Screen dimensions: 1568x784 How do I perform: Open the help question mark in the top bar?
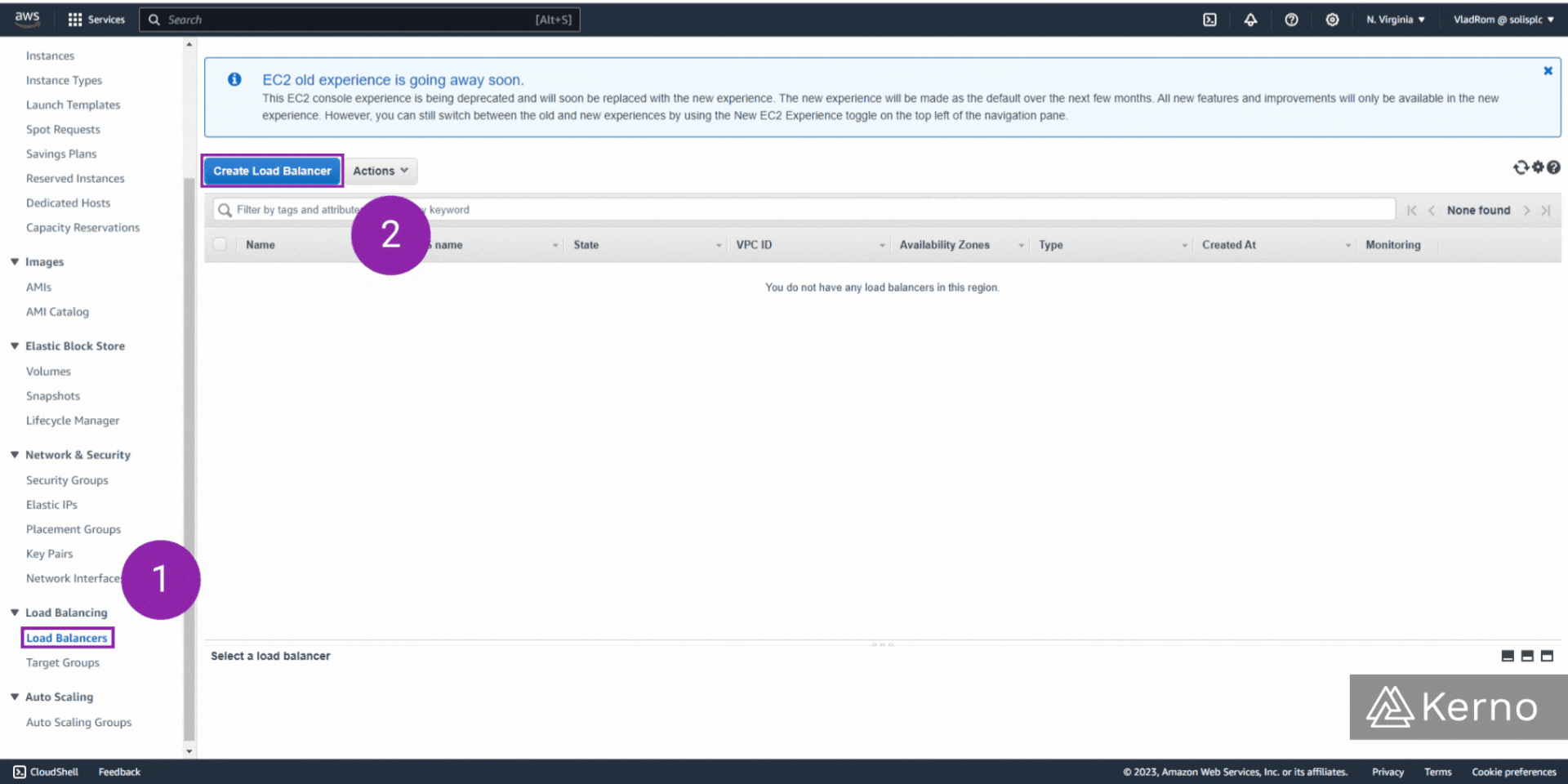[x=1291, y=20]
